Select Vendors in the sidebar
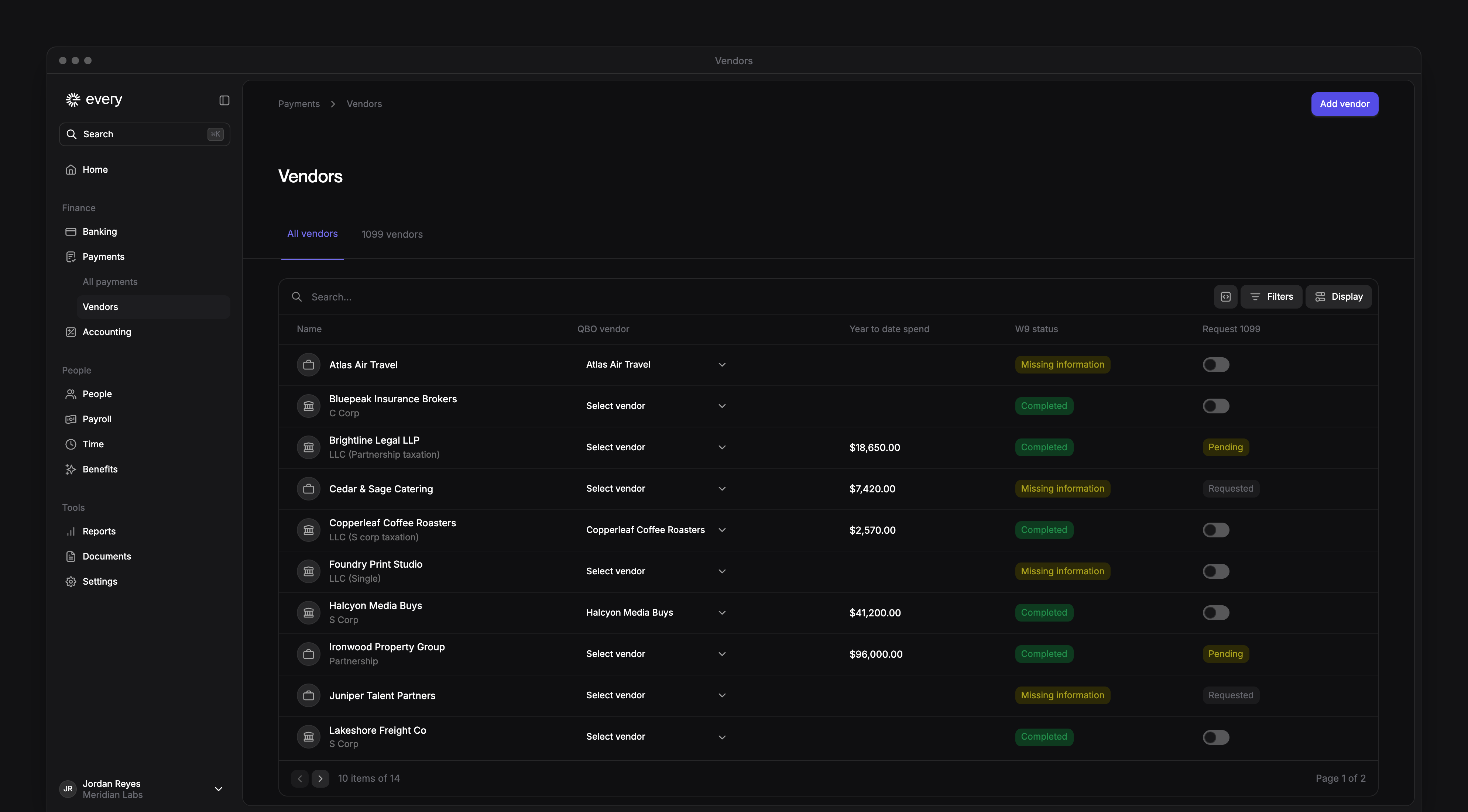 pos(153,307)
